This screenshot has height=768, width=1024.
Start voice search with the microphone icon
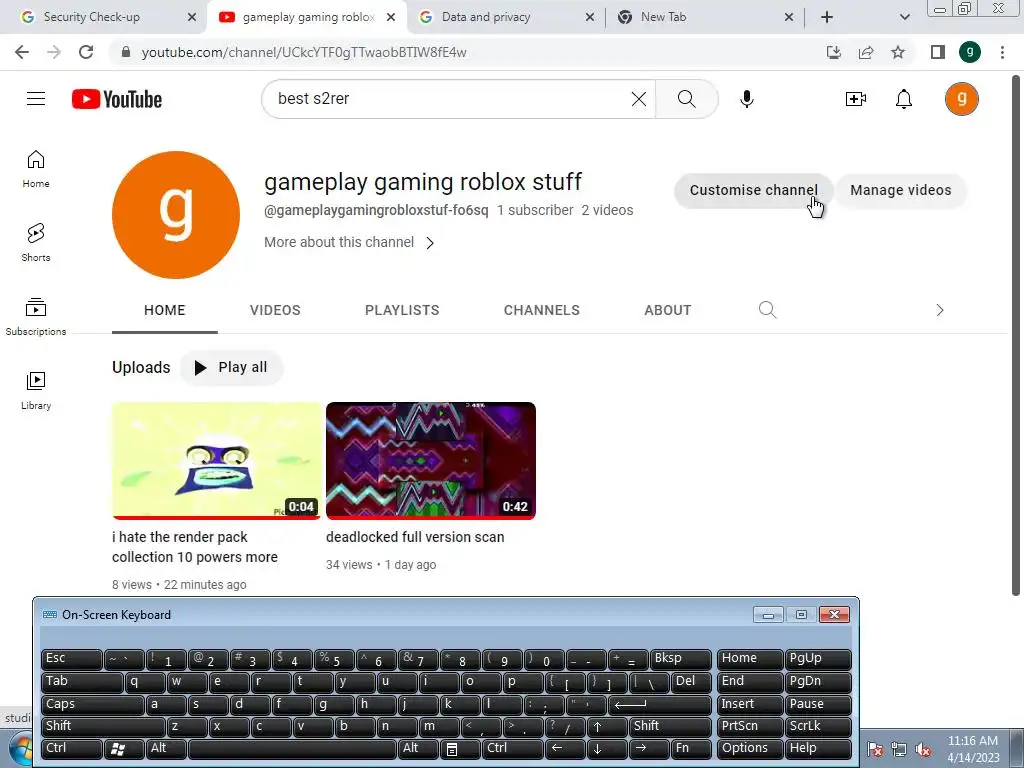tap(746, 99)
